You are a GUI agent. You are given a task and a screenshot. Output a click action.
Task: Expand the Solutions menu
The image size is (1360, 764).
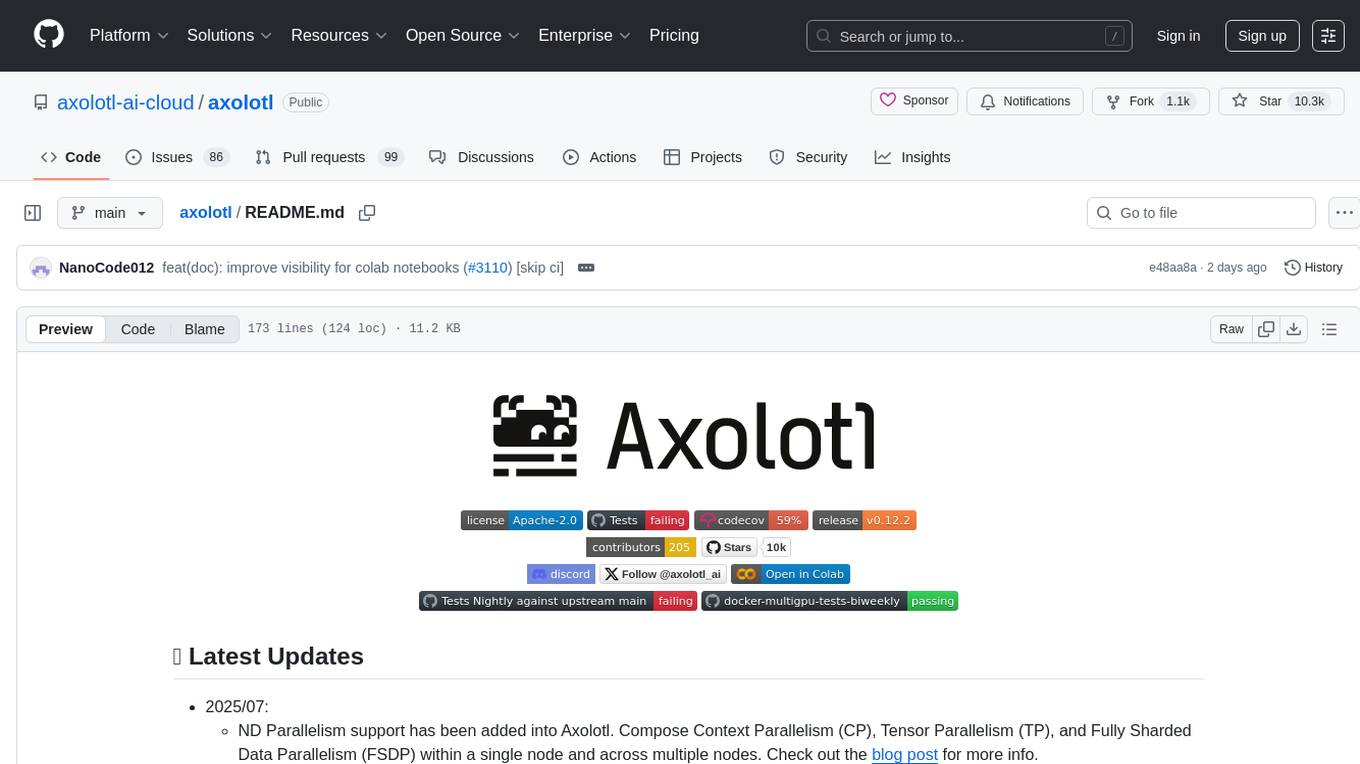pos(229,35)
